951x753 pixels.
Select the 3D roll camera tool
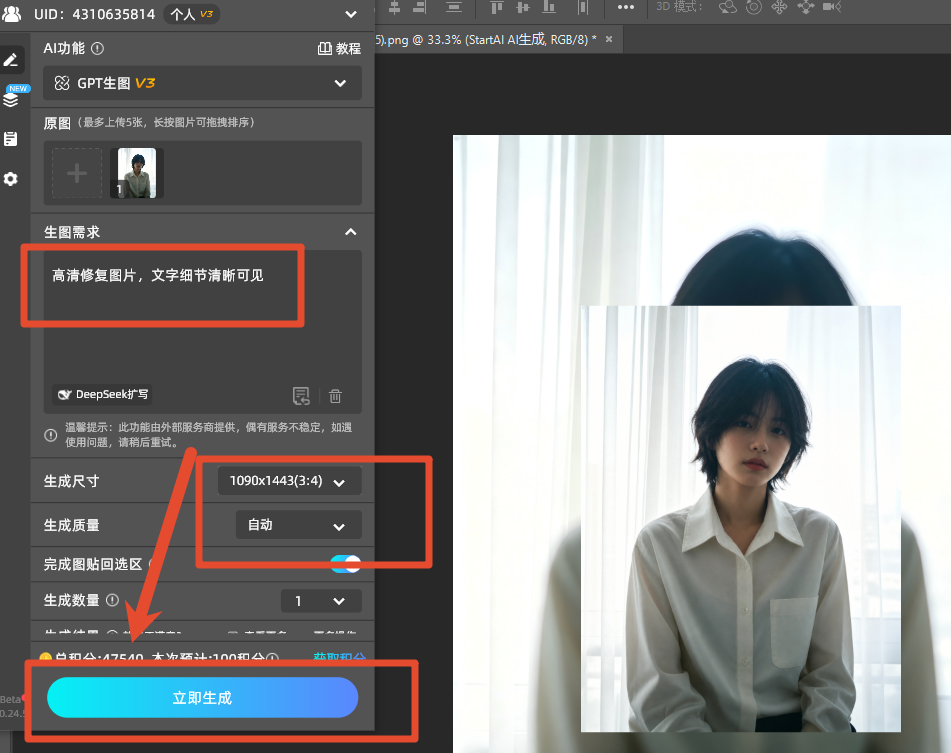click(x=754, y=7)
